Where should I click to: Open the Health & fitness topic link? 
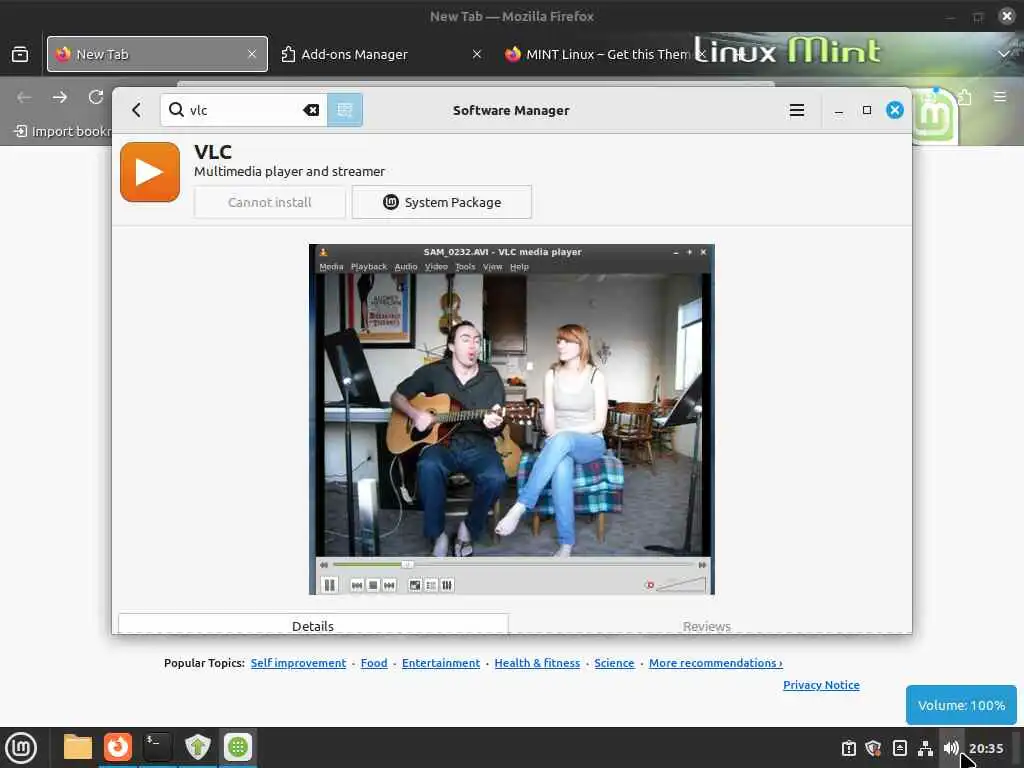click(537, 663)
